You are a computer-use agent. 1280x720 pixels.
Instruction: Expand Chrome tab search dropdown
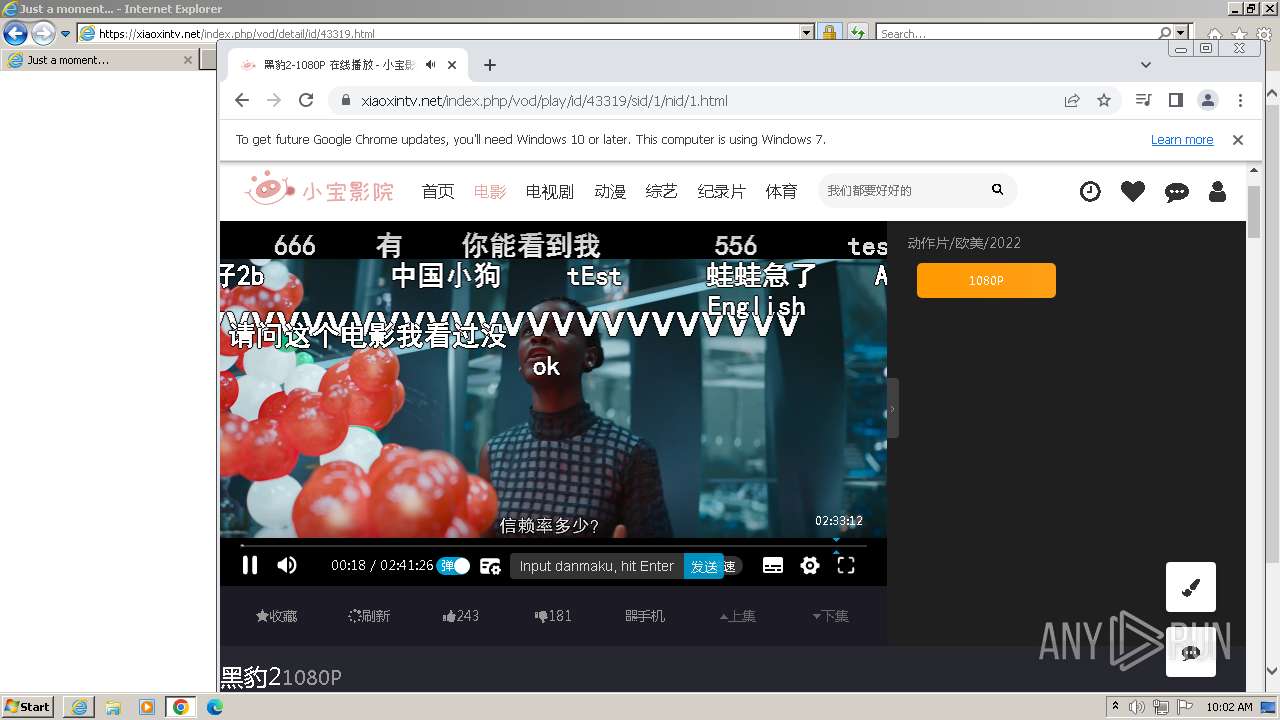1146,65
